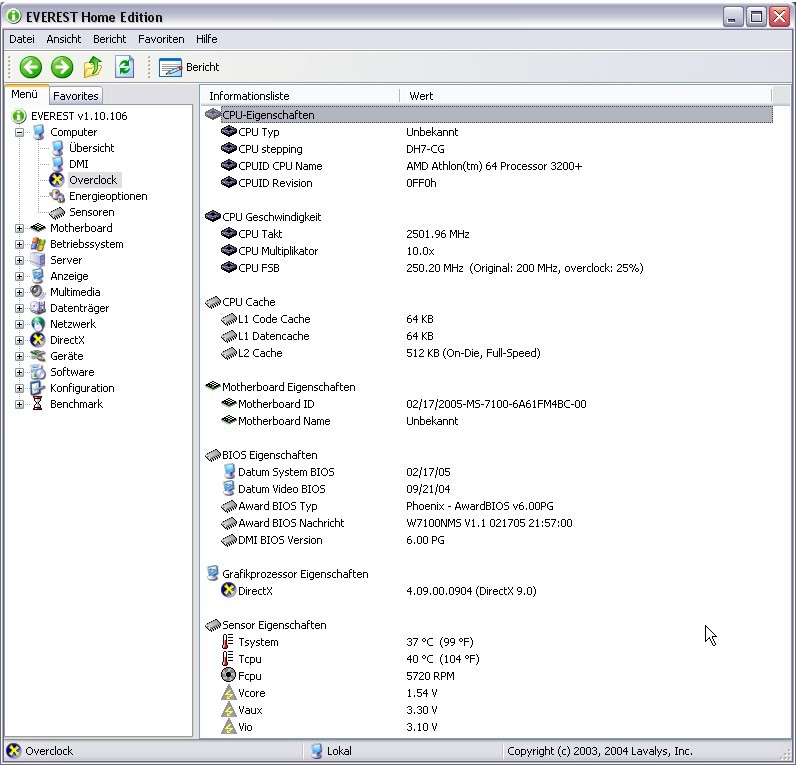
Task: Expand the Server tree node
Action: coord(19,260)
